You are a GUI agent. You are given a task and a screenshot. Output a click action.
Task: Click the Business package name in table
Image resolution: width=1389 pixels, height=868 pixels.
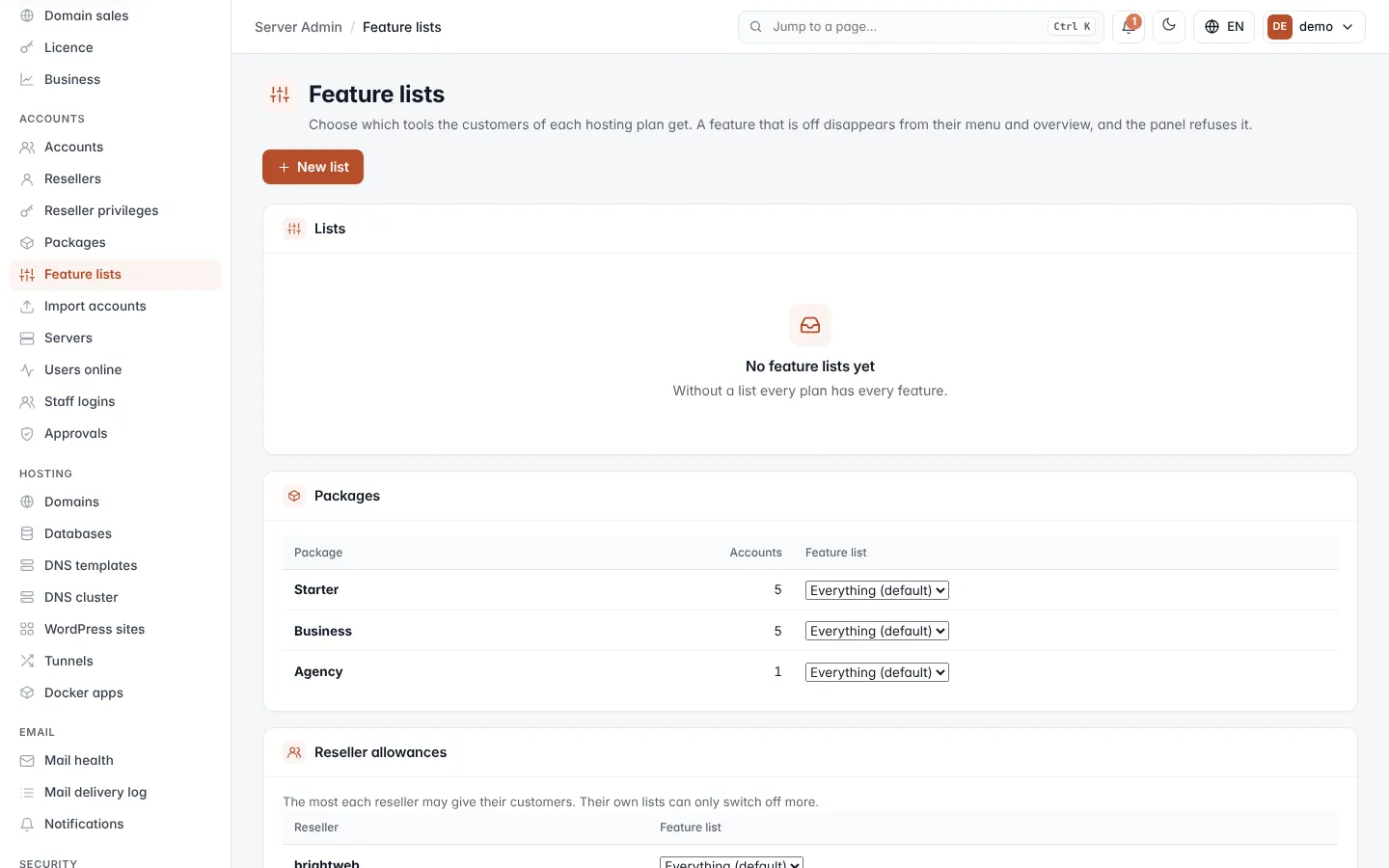[323, 631]
